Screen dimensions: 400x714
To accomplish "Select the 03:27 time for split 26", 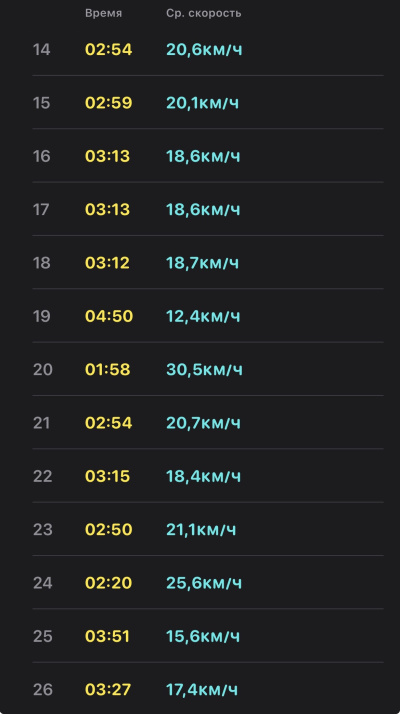I will tap(108, 689).
